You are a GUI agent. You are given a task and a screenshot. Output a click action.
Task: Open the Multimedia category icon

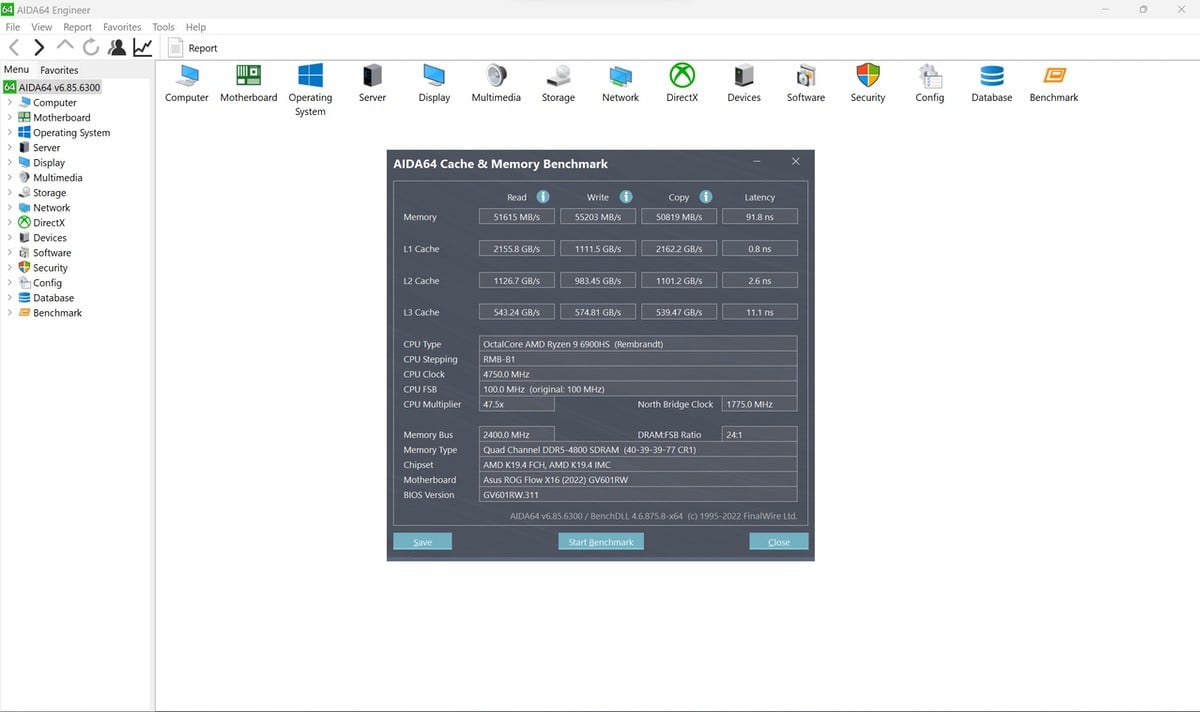[x=496, y=75]
